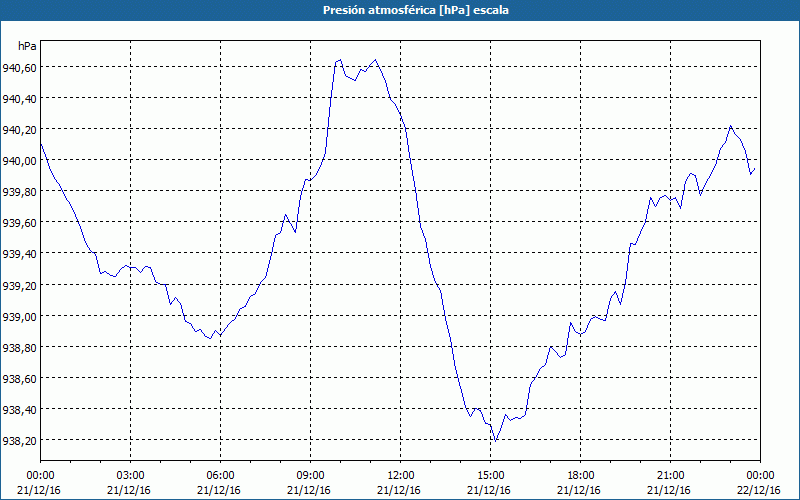Click the 15:00 time label
This screenshot has width=800, height=500.
click(490, 476)
